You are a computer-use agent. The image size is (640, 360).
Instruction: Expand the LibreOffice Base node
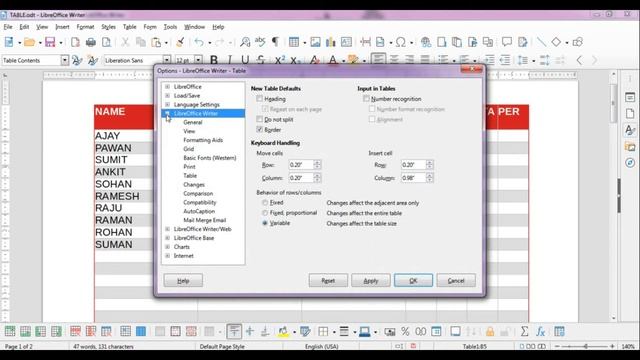point(167,238)
